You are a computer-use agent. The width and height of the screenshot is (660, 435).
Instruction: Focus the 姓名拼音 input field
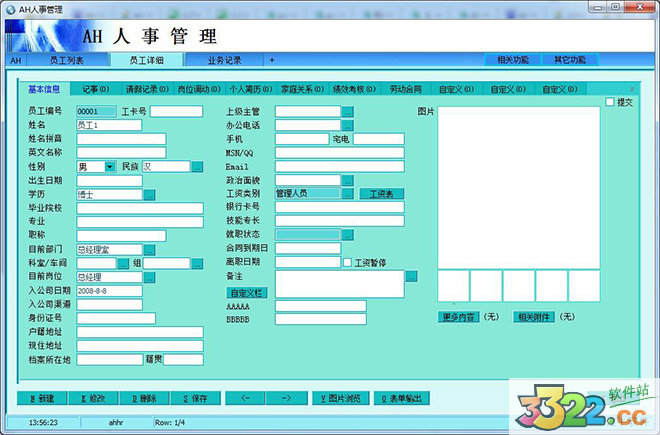click(x=121, y=139)
